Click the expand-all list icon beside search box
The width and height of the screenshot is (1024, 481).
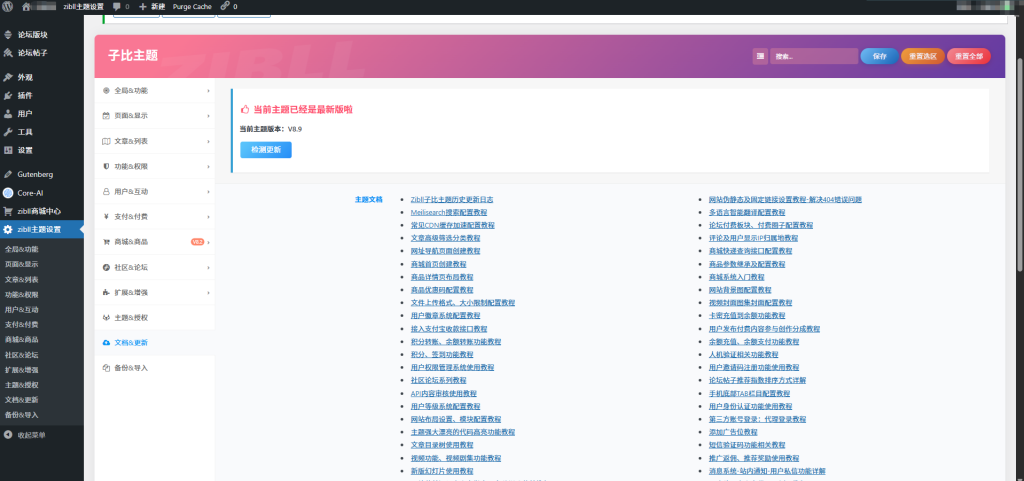[x=760, y=56]
